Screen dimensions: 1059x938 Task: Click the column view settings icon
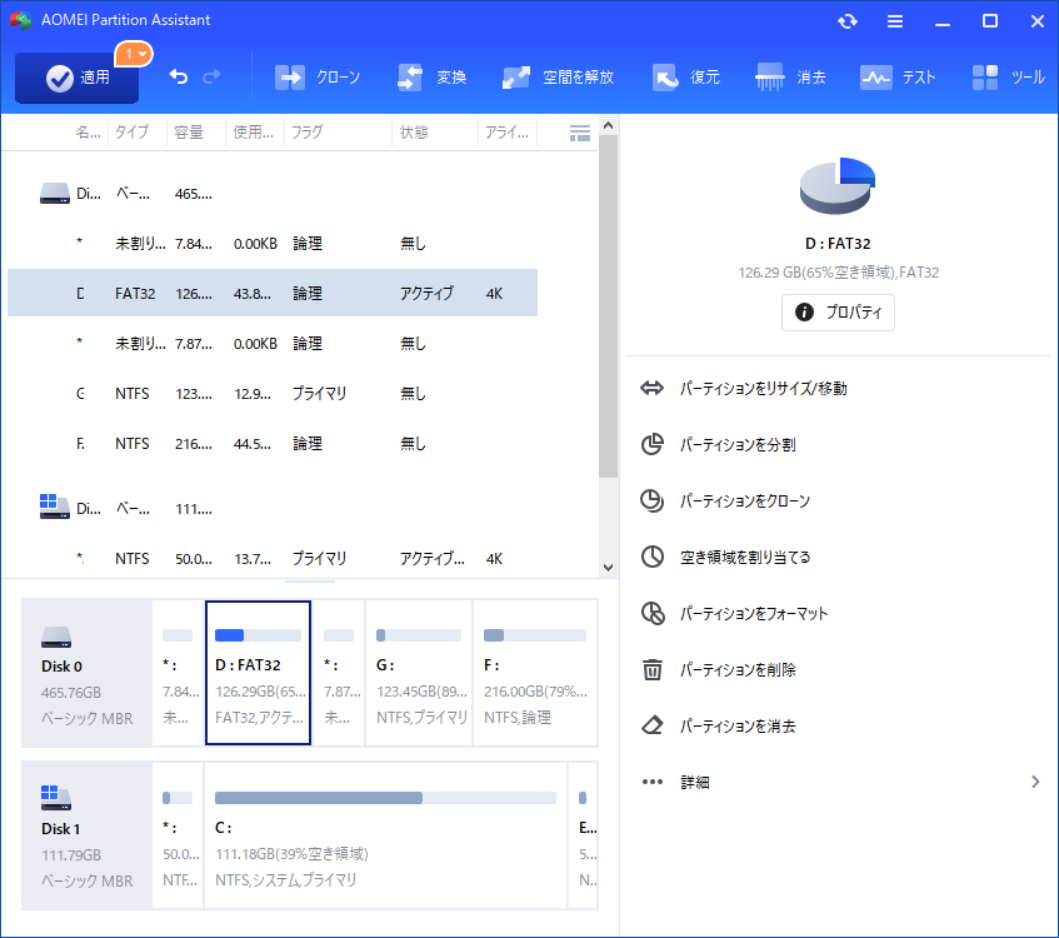(x=579, y=133)
